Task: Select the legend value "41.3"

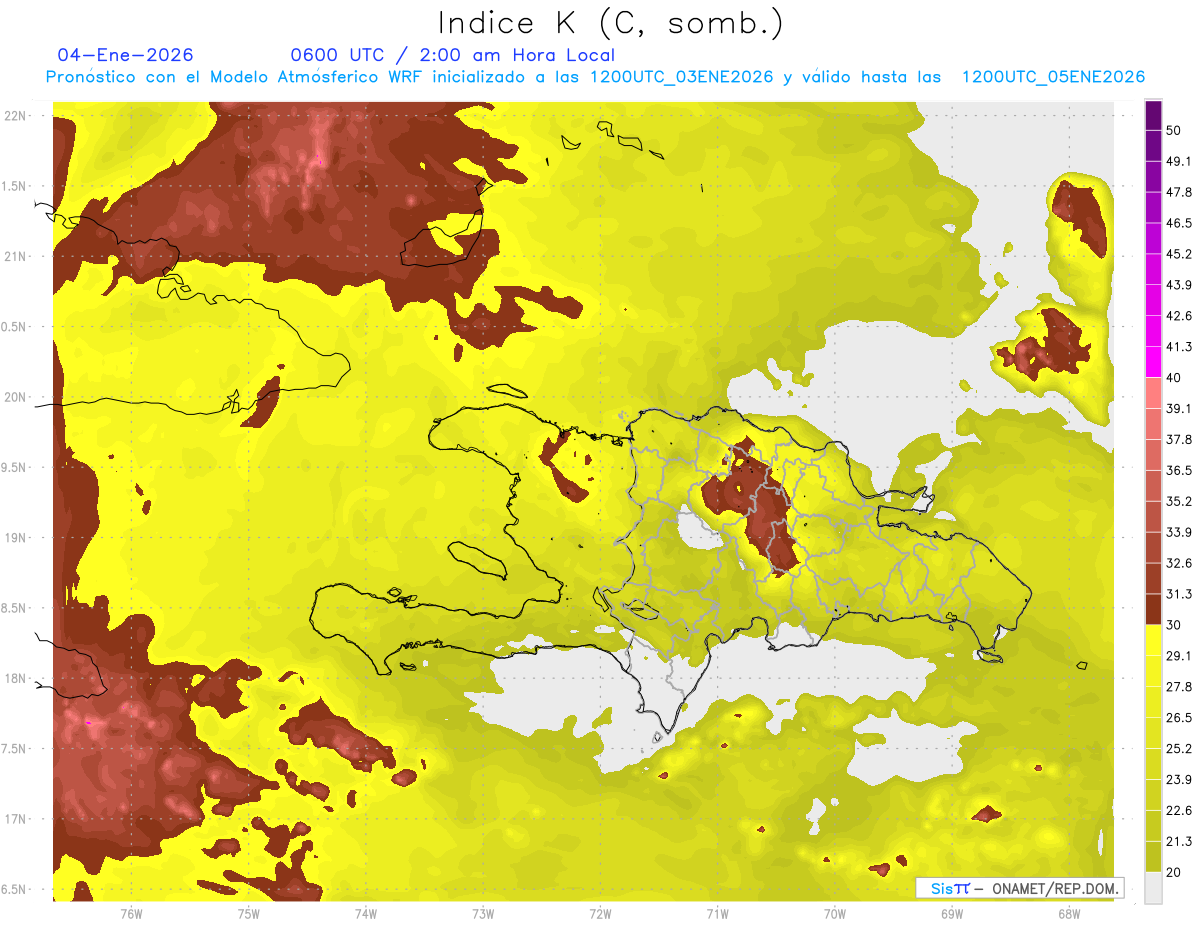Action: point(1178,347)
